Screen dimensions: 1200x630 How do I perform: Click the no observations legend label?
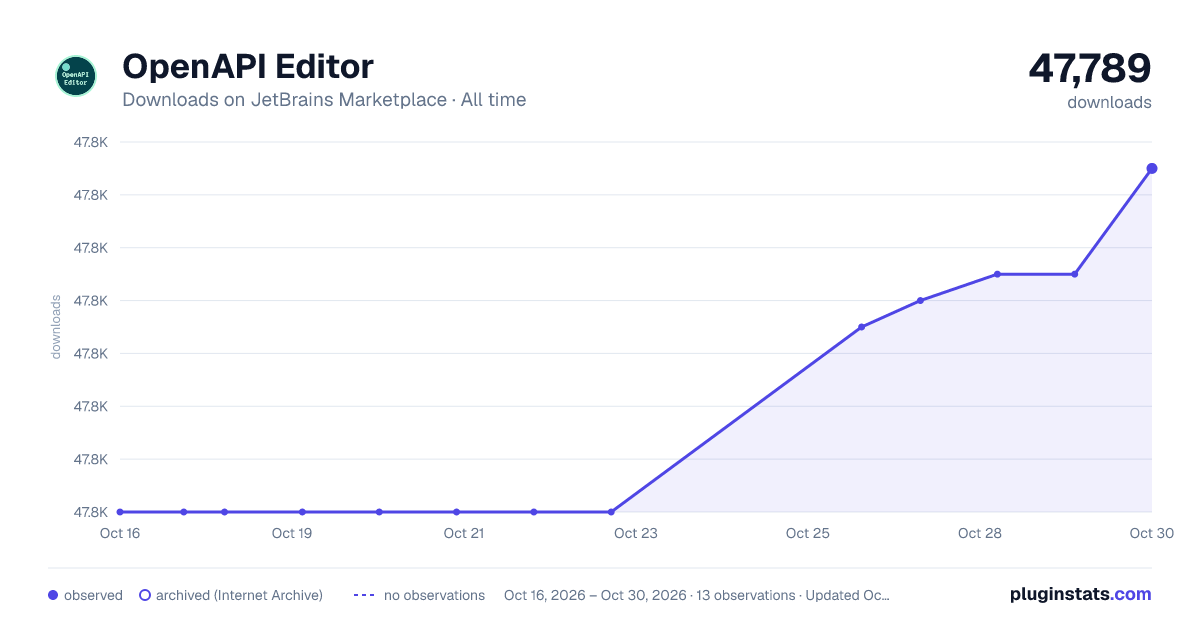point(434,595)
